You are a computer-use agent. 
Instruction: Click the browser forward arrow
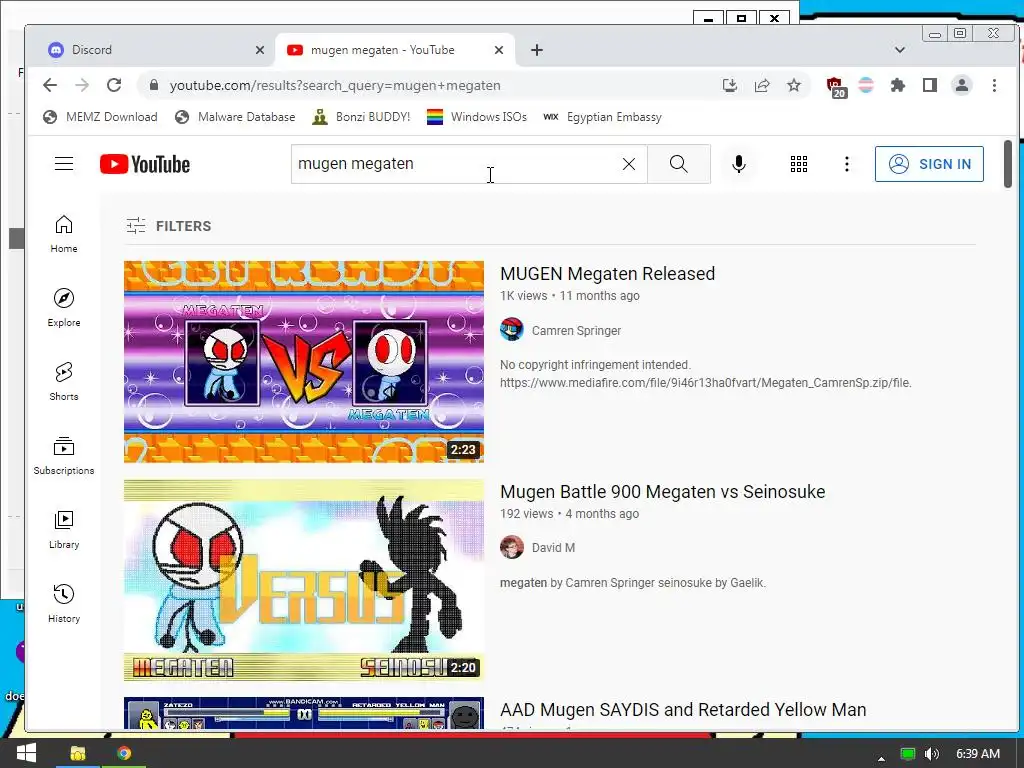click(x=82, y=85)
